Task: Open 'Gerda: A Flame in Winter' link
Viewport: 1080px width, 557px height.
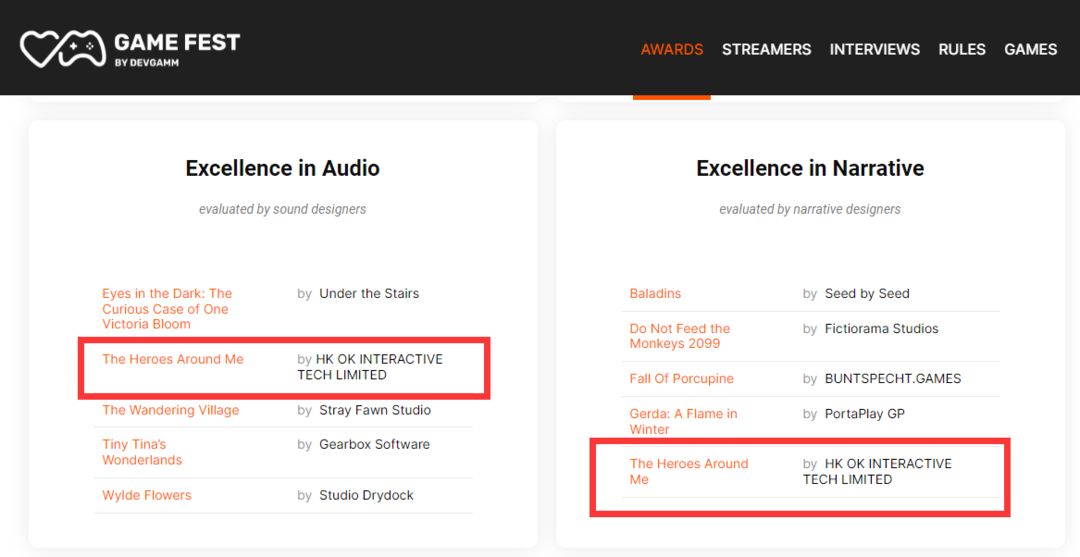Action: (683, 421)
